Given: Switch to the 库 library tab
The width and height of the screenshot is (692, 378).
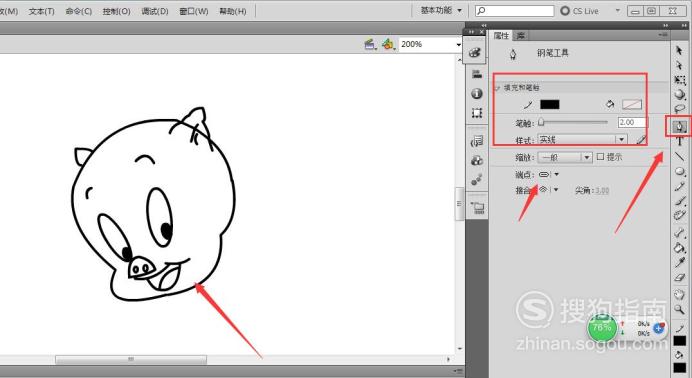Looking at the screenshot, I should pyautogui.click(x=521, y=36).
